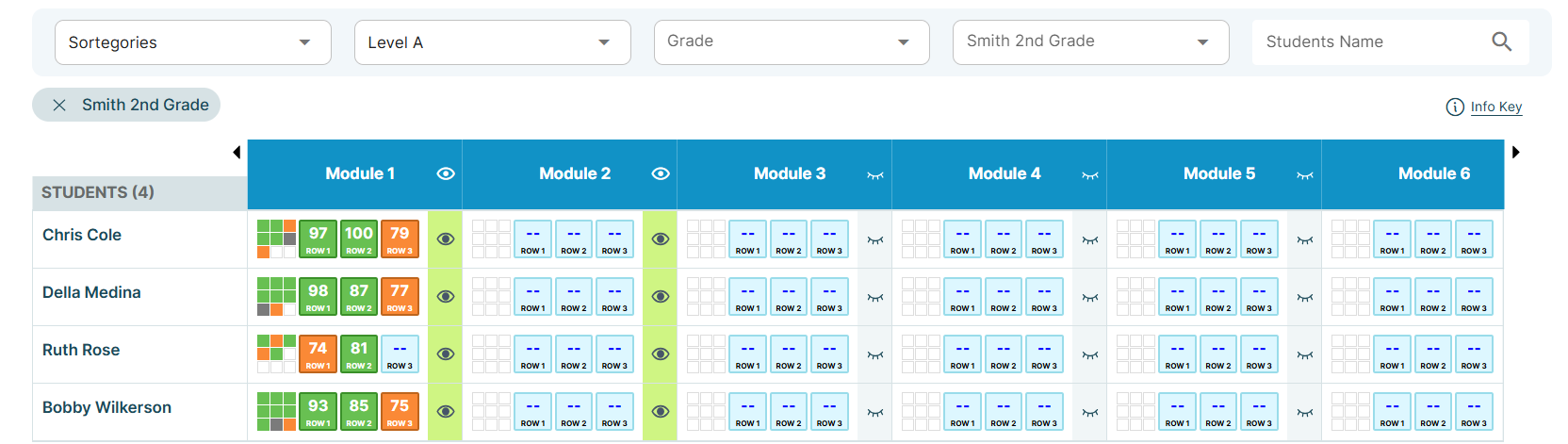
Task: Open Chris Cole's 79 Row 3 score
Action: coord(400,238)
